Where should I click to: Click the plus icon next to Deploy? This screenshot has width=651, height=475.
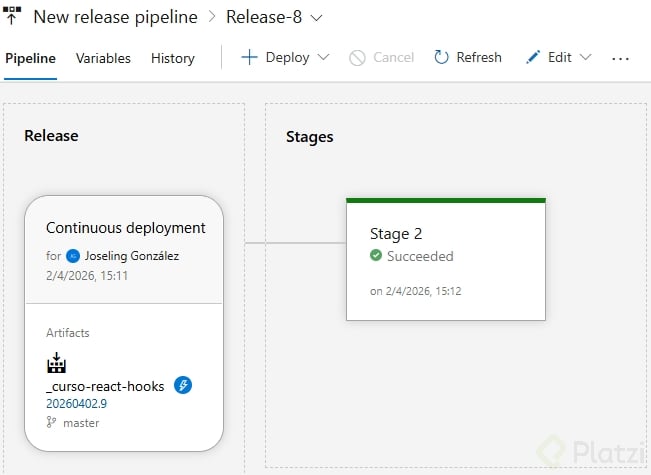pos(250,58)
